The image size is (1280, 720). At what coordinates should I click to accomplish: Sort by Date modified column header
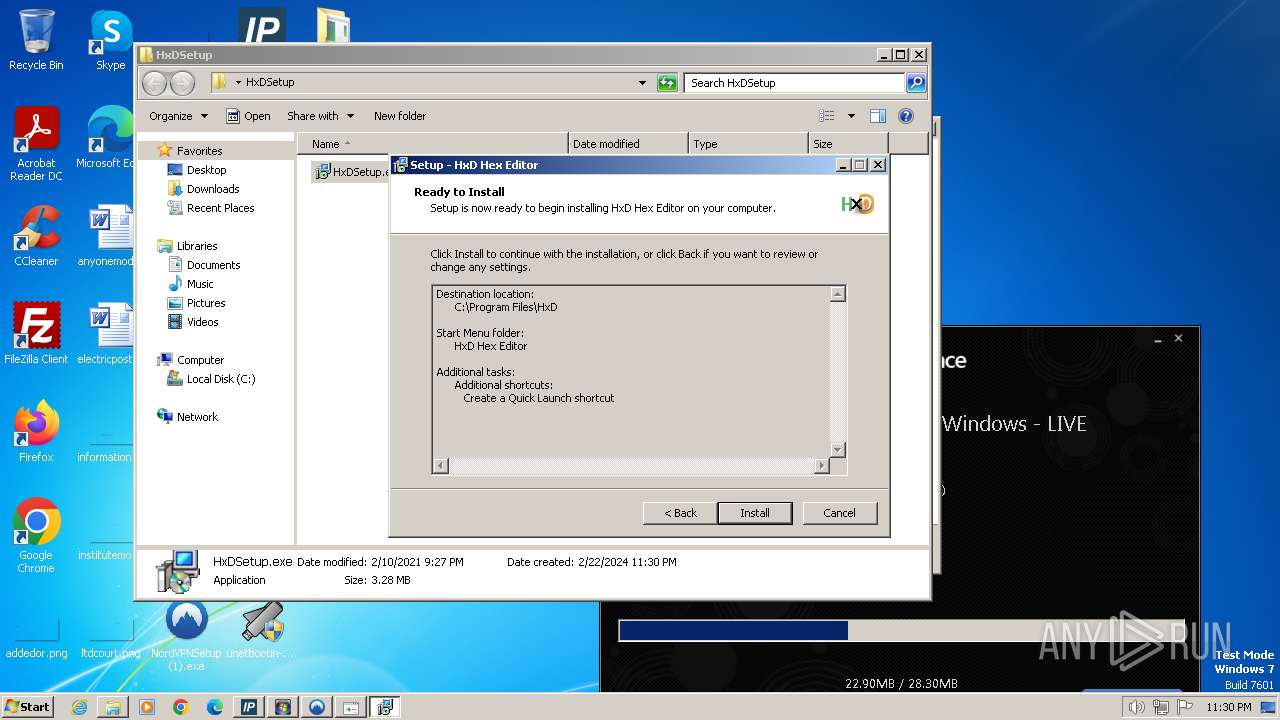(x=628, y=144)
